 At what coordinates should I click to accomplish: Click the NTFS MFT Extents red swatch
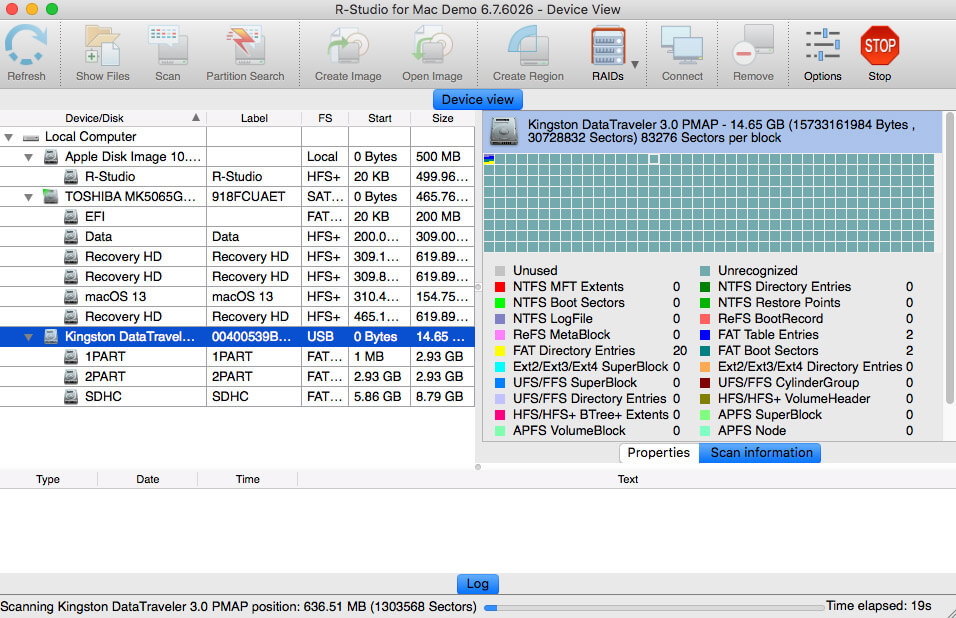(x=500, y=287)
